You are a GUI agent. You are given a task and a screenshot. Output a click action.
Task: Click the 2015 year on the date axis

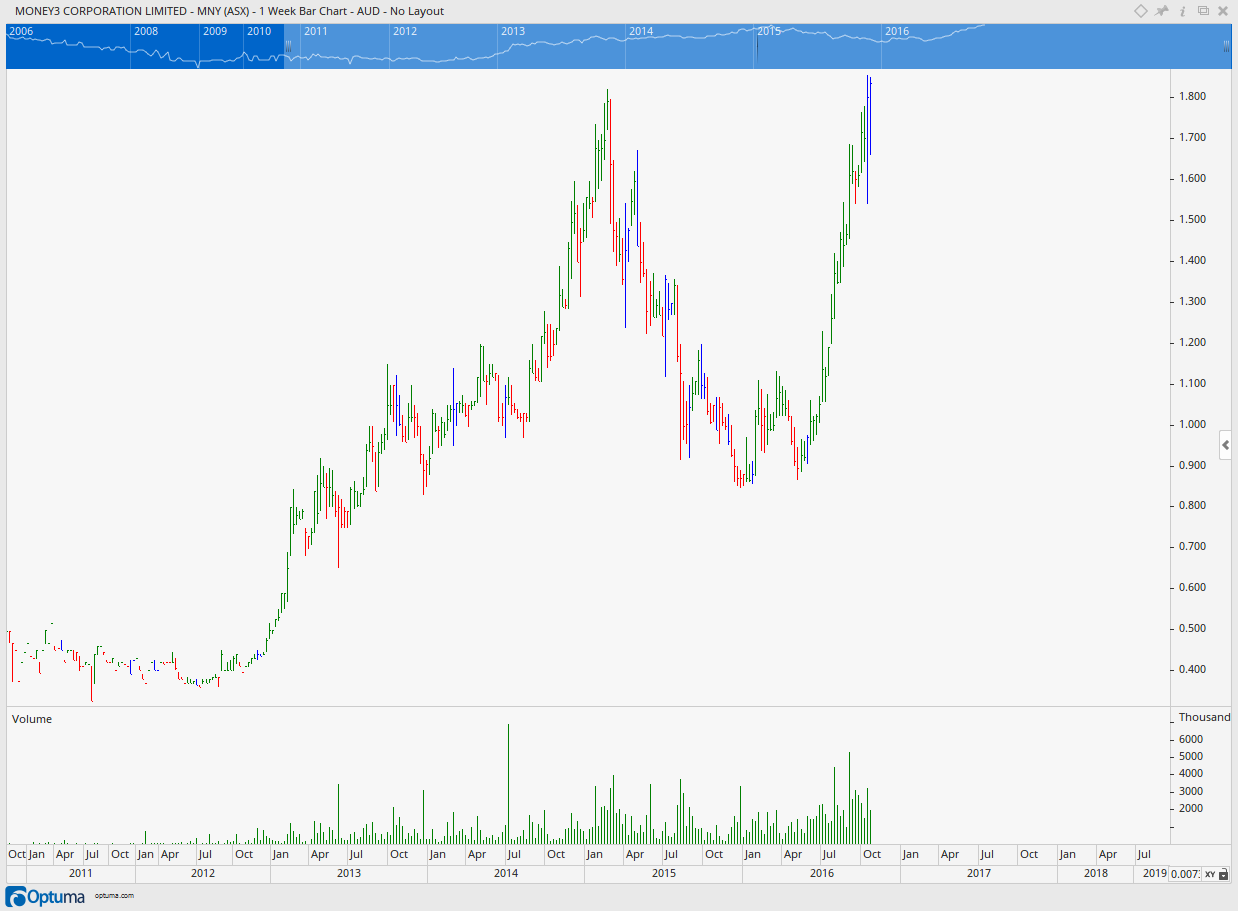[x=664, y=874]
